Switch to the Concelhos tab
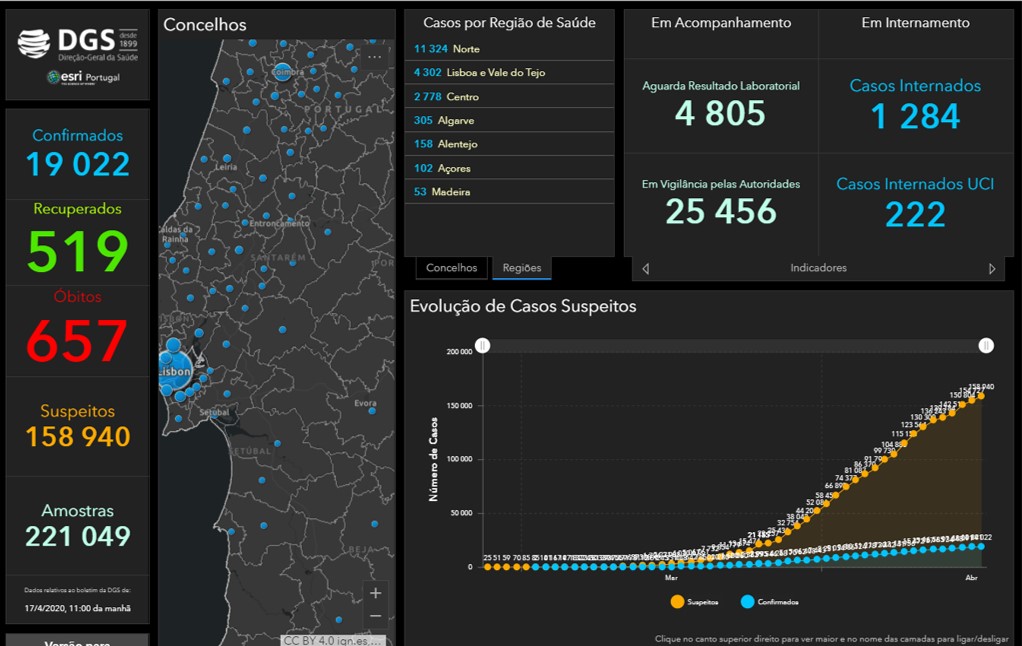This screenshot has width=1022, height=646. click(452, 268)
